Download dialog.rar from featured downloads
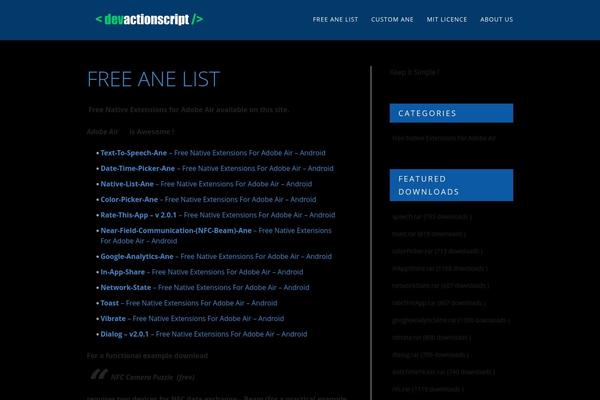600x400 pixels. [x=430, y=355]
